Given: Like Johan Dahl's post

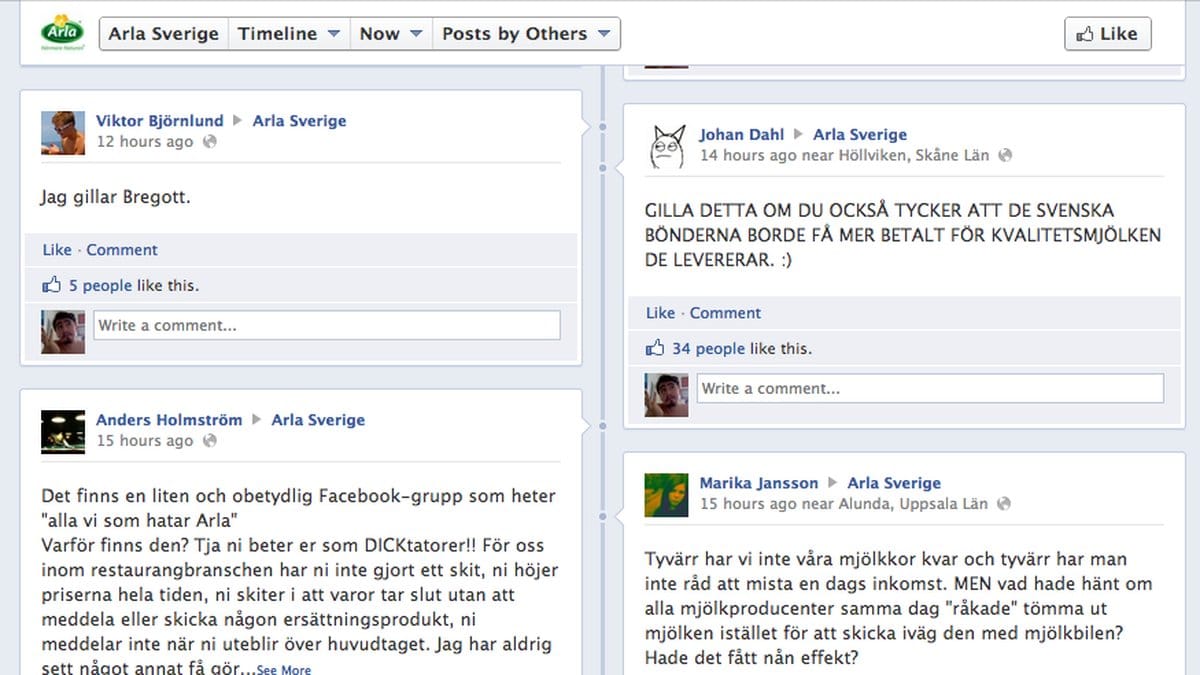Looking at the screenshot, I should coord(661,313).
